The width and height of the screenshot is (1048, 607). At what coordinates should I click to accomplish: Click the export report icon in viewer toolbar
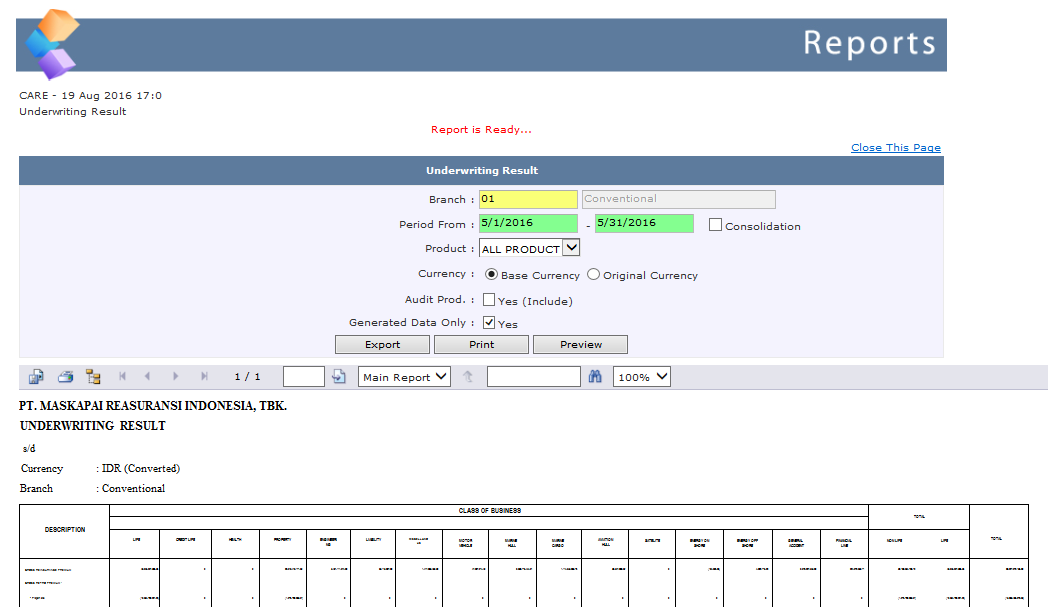[36, 377]
